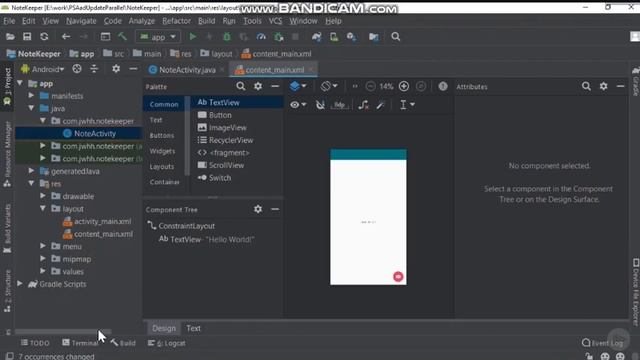Open the Event Log
Viewport: 640px width, 360px height.
pyautogui.click(x=602, y=343)
